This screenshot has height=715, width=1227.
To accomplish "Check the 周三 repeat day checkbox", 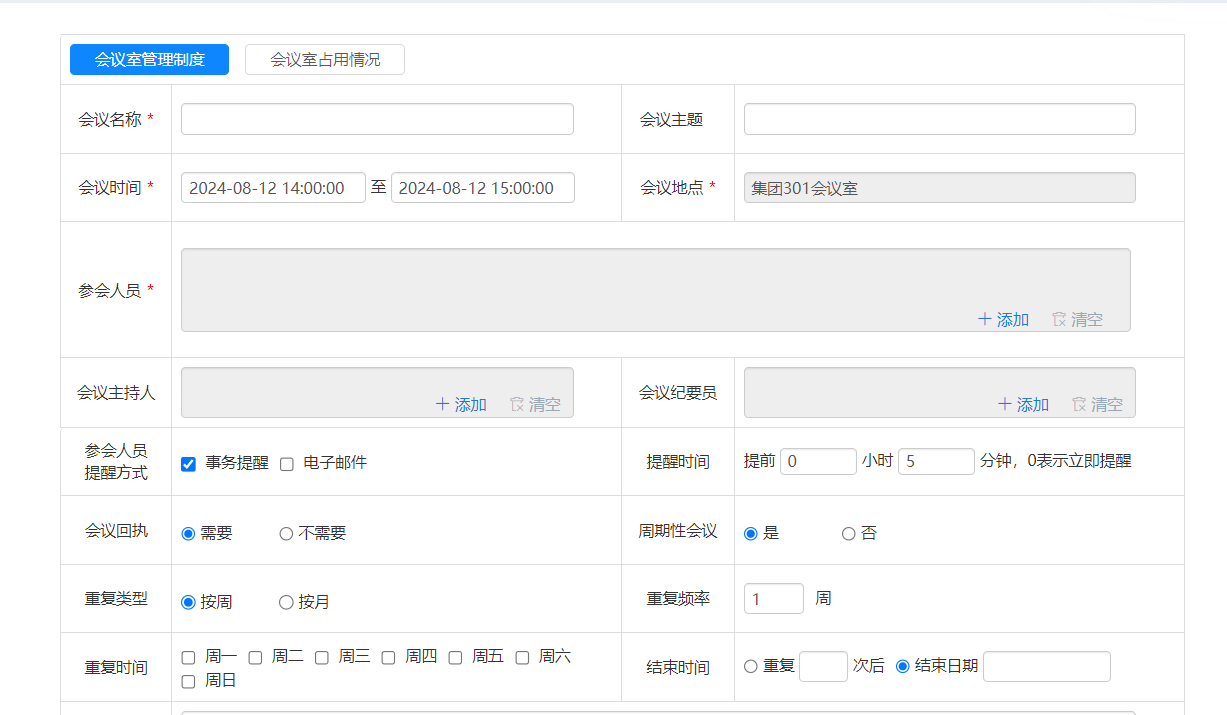I will (322, 658).
